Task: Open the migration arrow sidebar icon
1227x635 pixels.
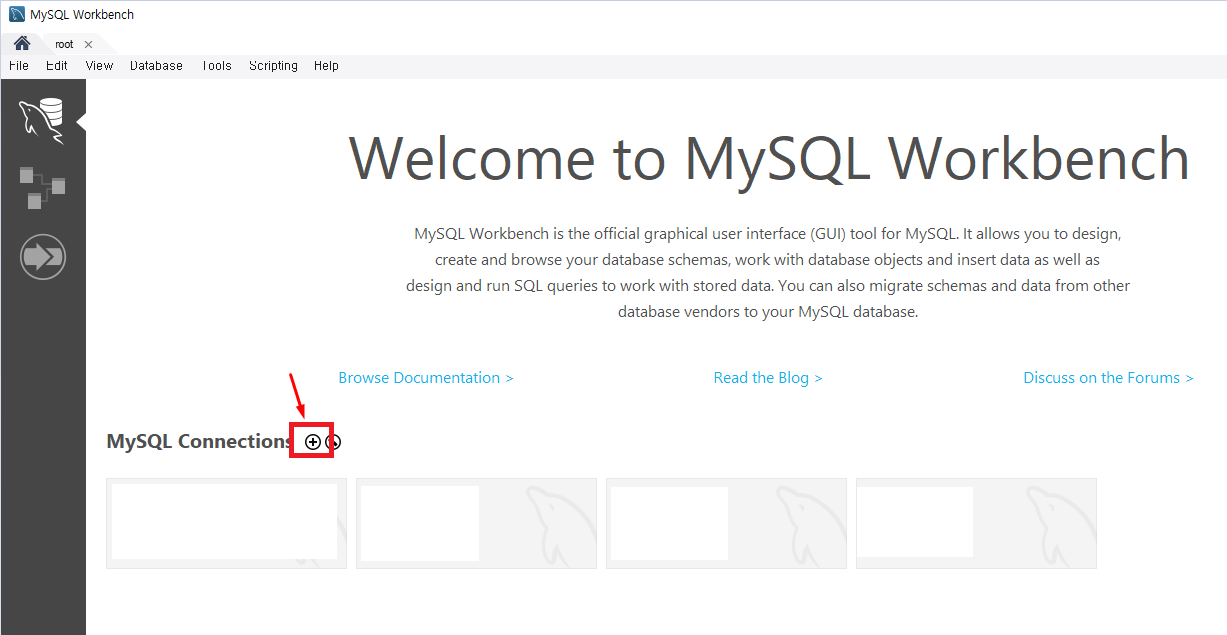Action: tap(42, 258)
